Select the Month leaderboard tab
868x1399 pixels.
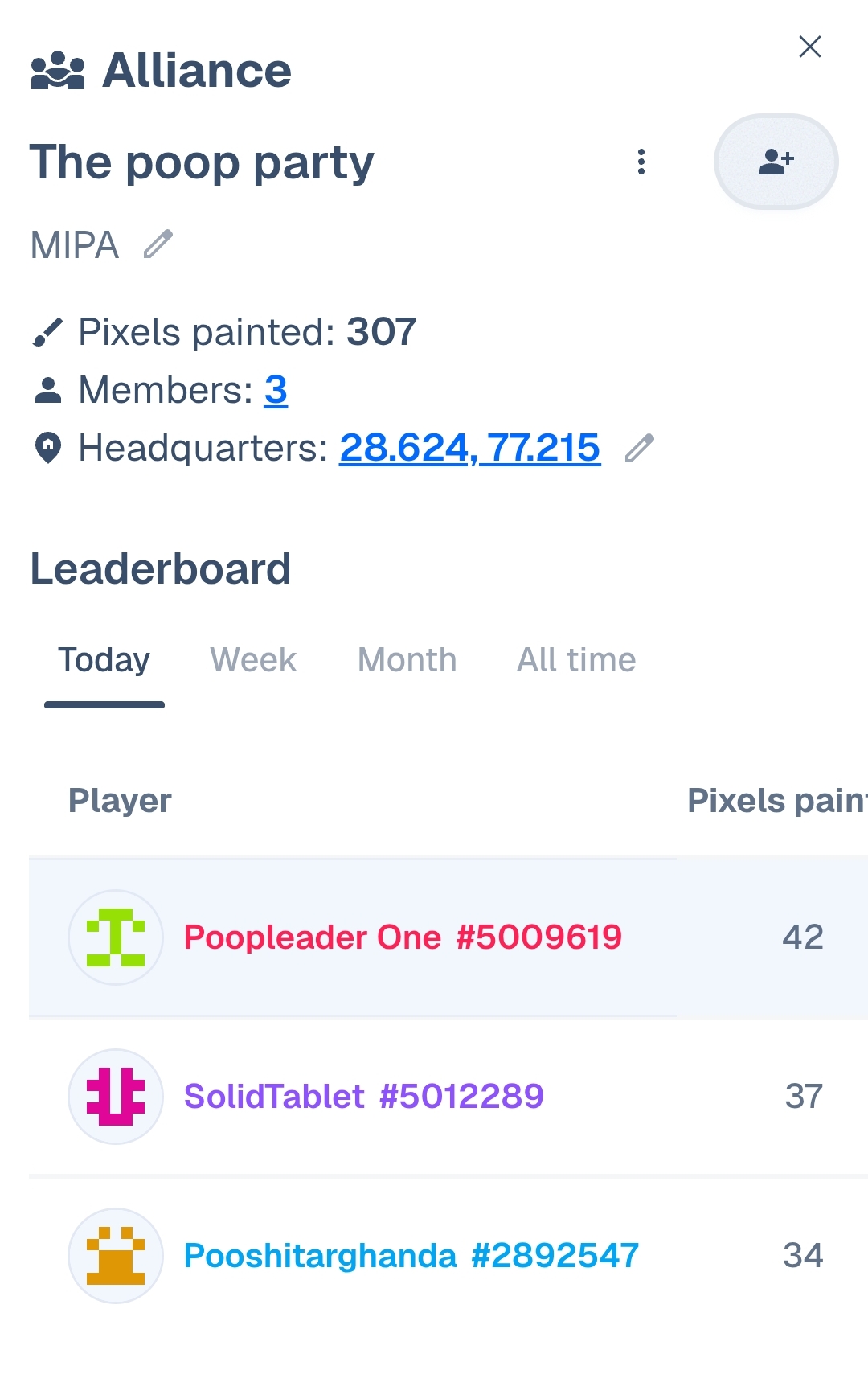click(x=407, y=661)
